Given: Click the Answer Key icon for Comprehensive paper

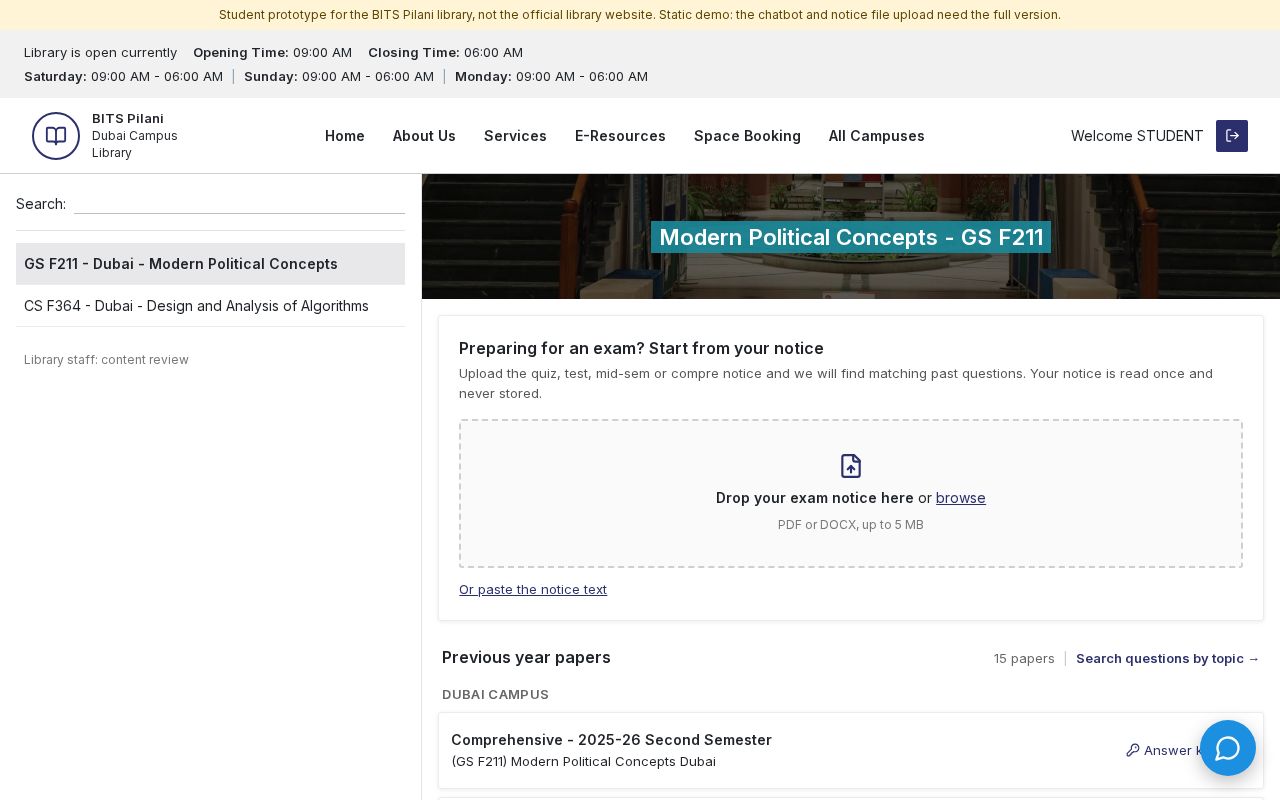Looking at the screenshot, I should pos(1133,750).
